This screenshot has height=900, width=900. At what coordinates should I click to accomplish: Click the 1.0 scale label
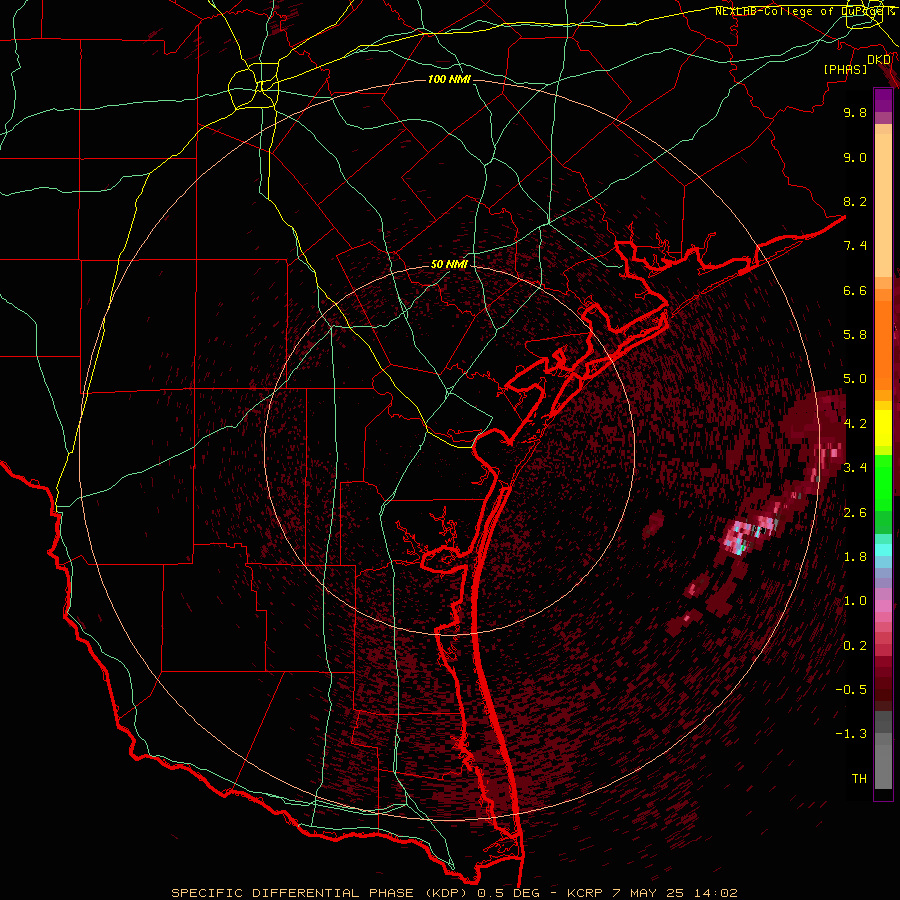(x=855, y=601)
